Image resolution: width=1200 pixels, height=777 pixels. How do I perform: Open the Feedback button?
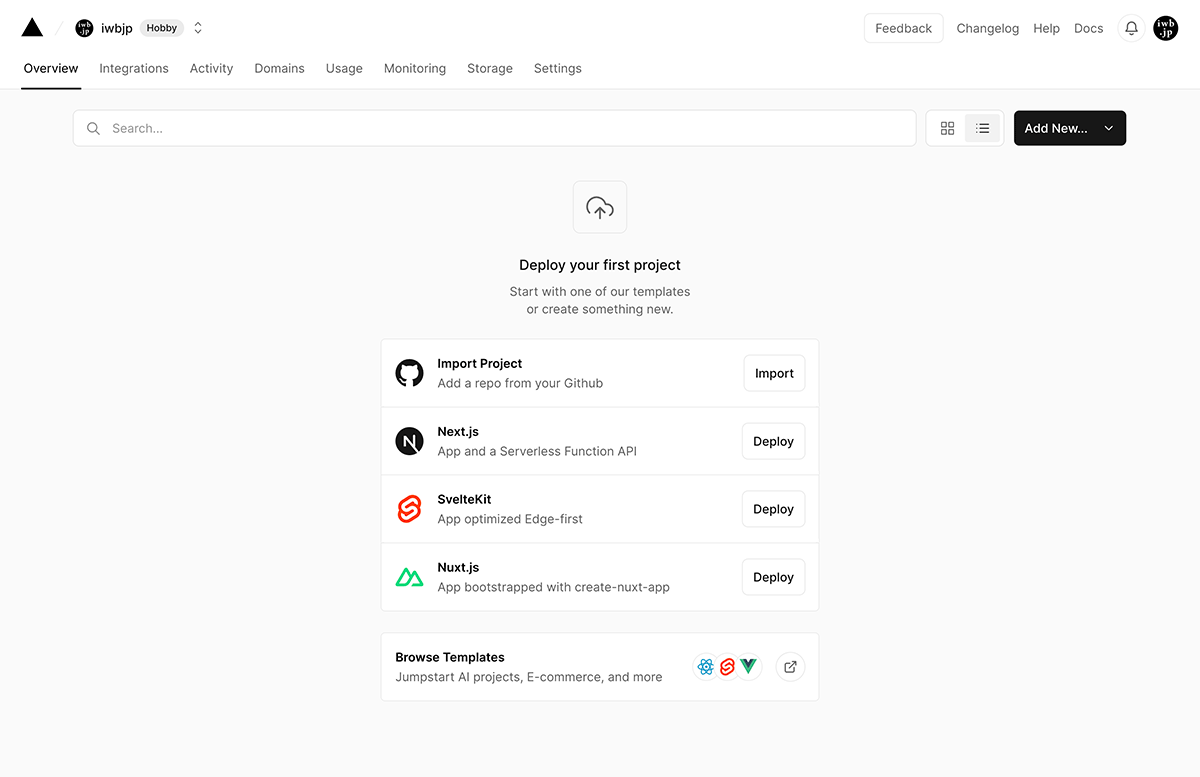[903, 28]
